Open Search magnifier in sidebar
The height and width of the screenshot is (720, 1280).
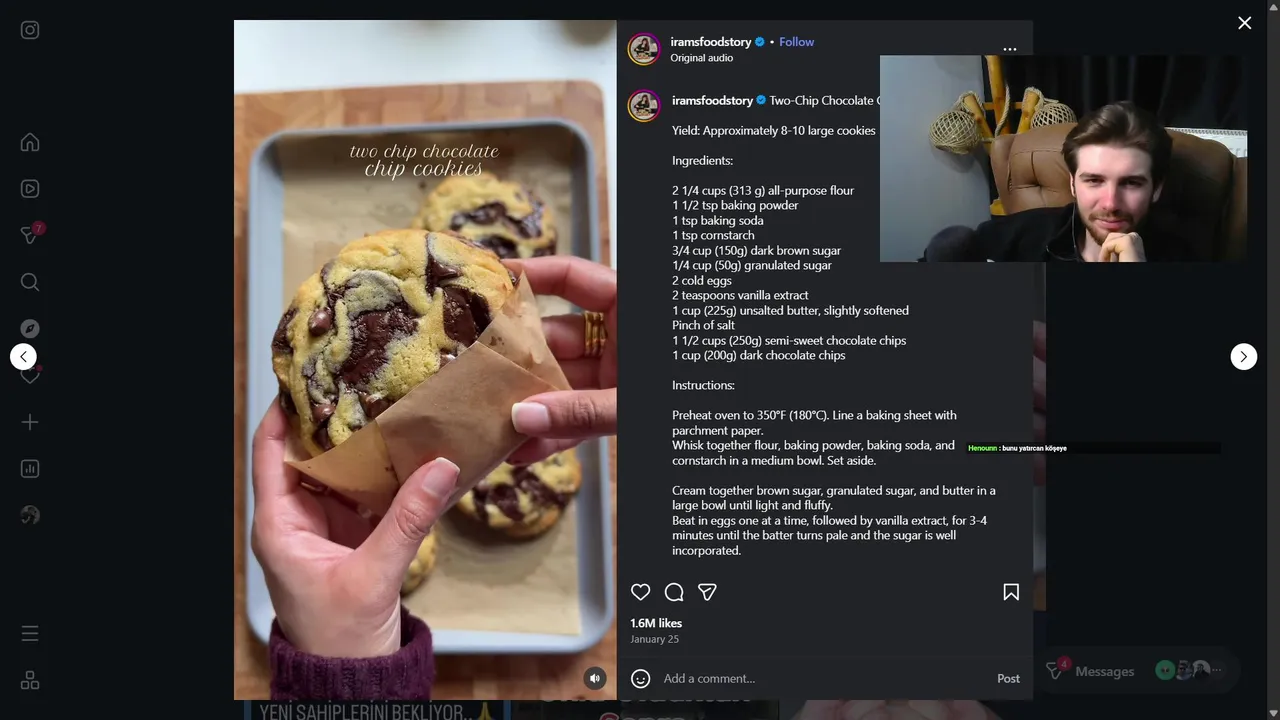pyautogui.click(x=30, y=282)
